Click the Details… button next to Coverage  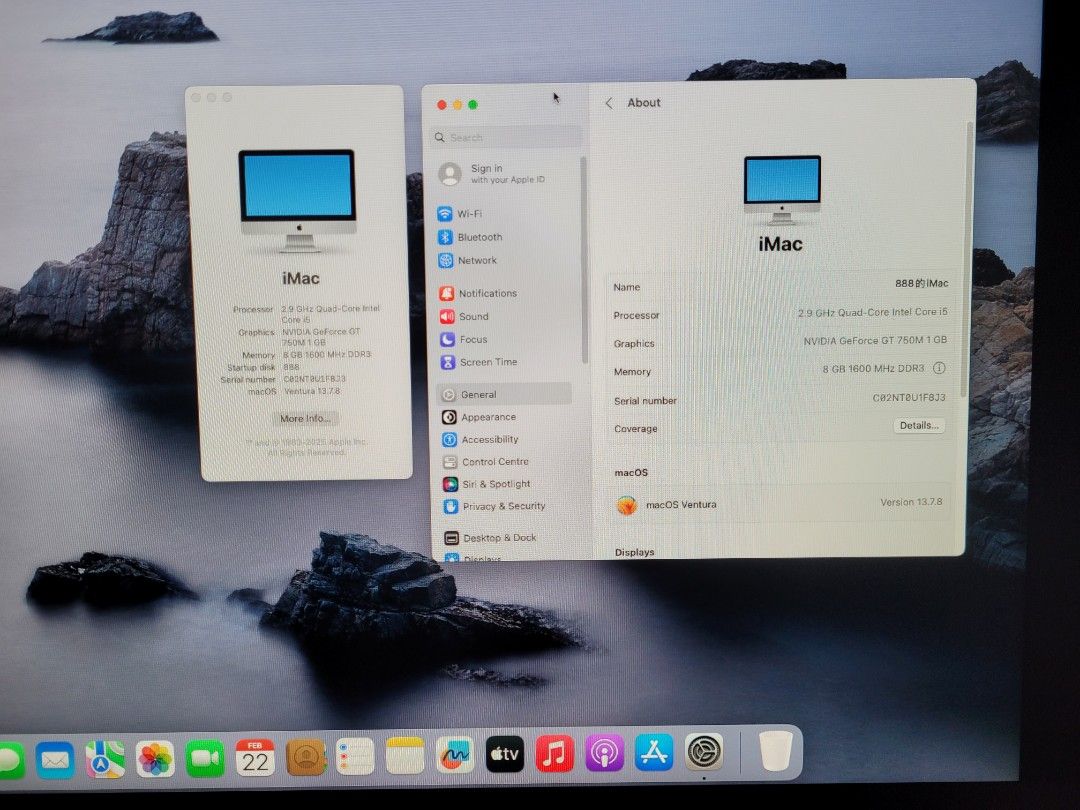pos(919,426)
